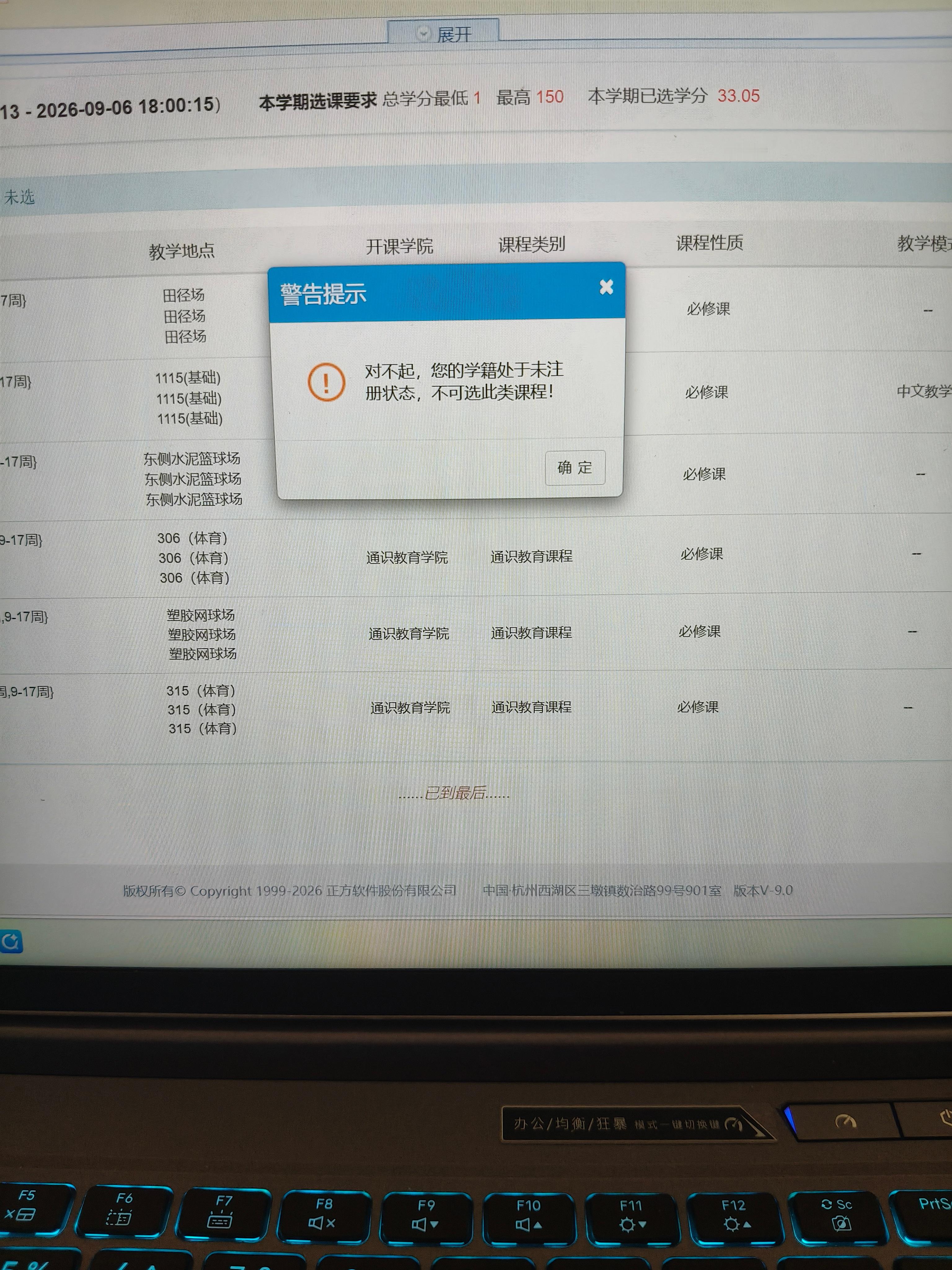Click the orange exclamation warning icon
The height and width of the screenshot is (1270, 952).
click(x=326, y=382)
